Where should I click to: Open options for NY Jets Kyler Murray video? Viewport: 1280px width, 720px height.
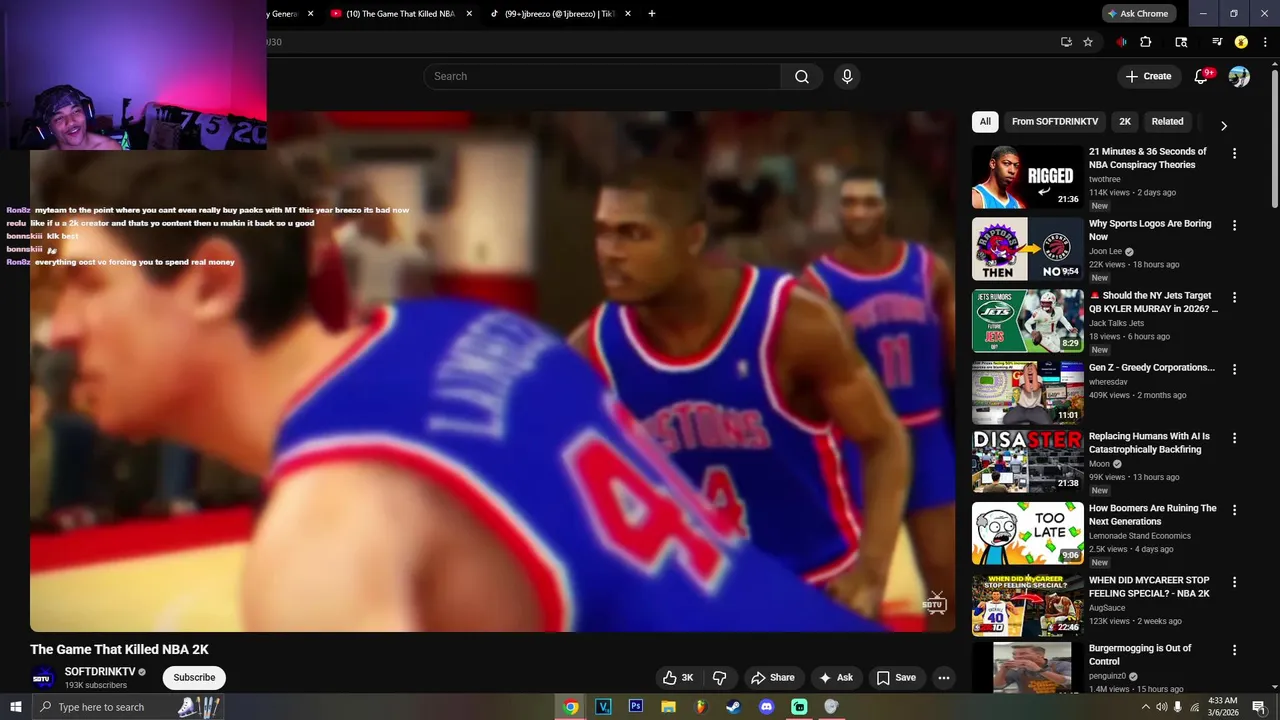point(1234,298)
